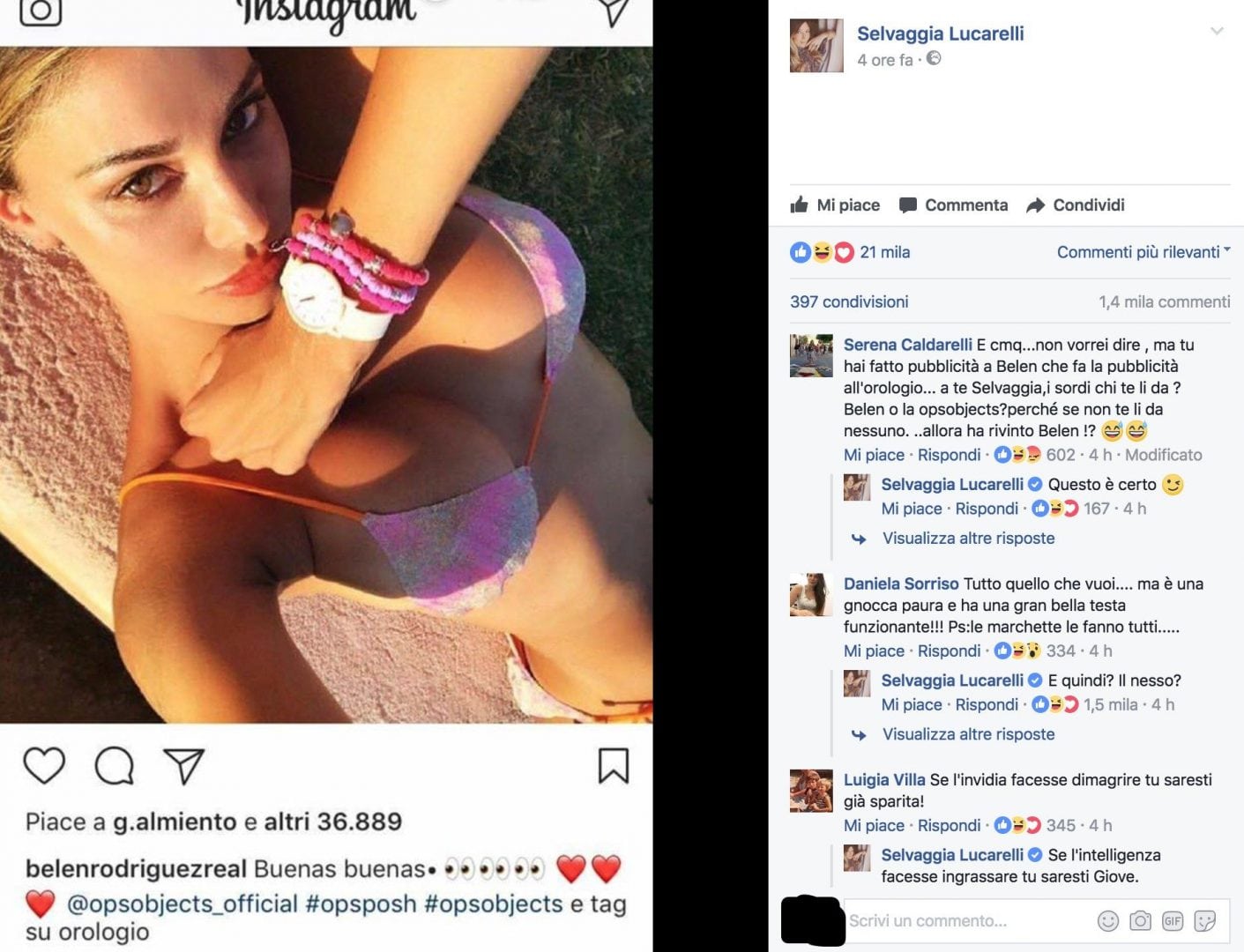Image resolution: width=1244 pixels, height=952 pixels.
Task: Like the post with Mi piace
Action: tap(835, 205)
